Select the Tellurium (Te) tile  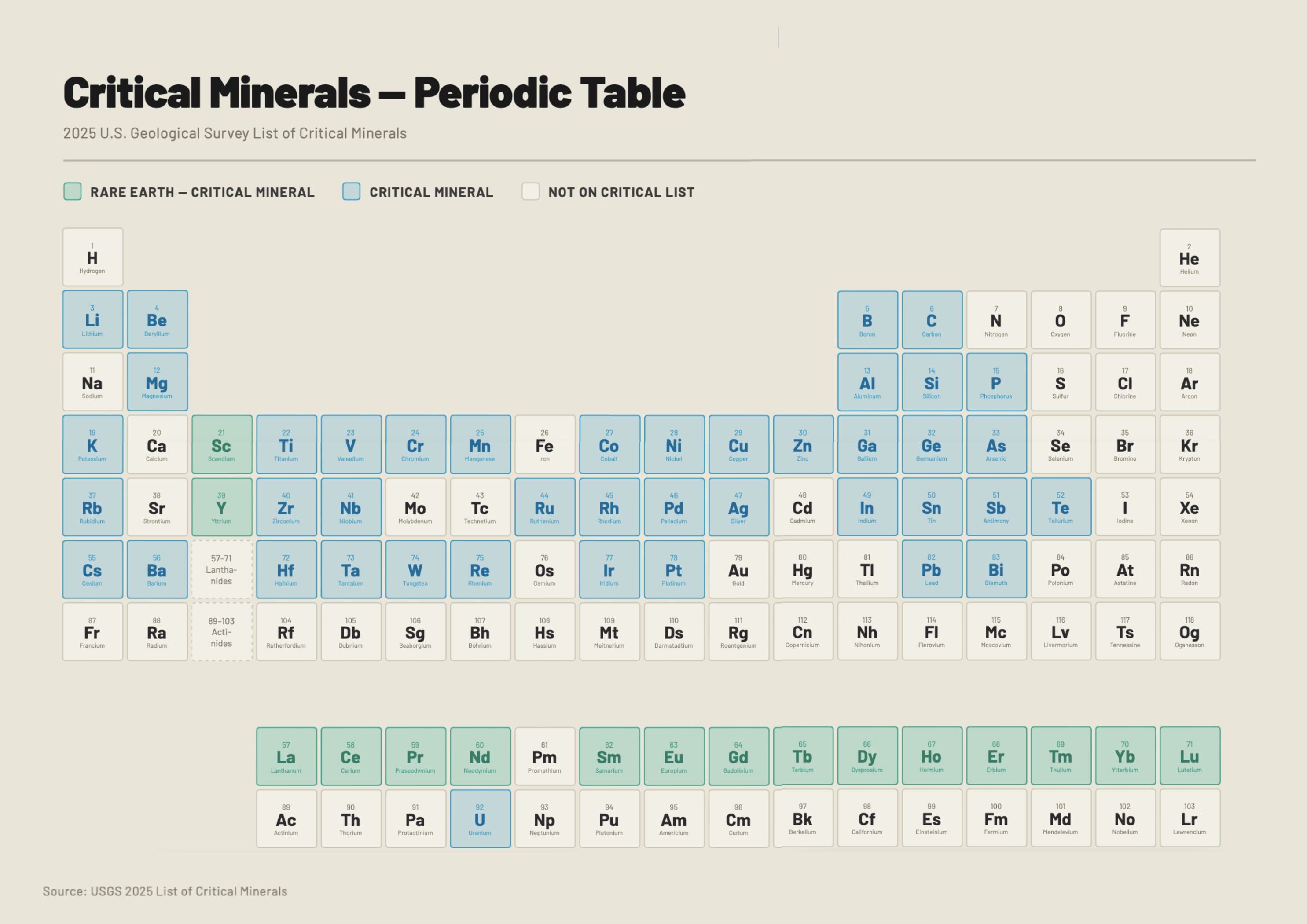[x=1061, y=507]
